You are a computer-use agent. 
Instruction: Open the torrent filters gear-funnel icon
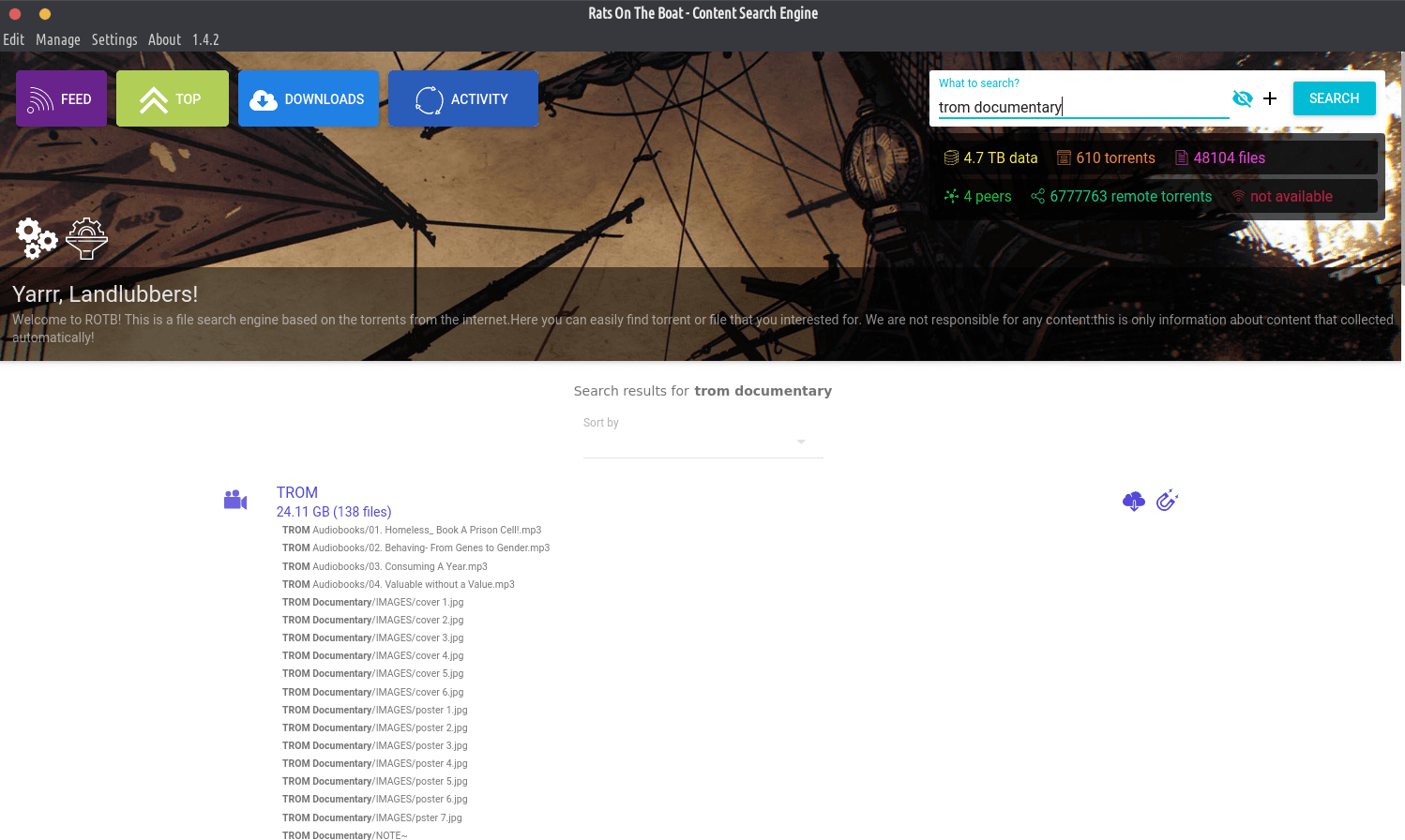(86, 238)
